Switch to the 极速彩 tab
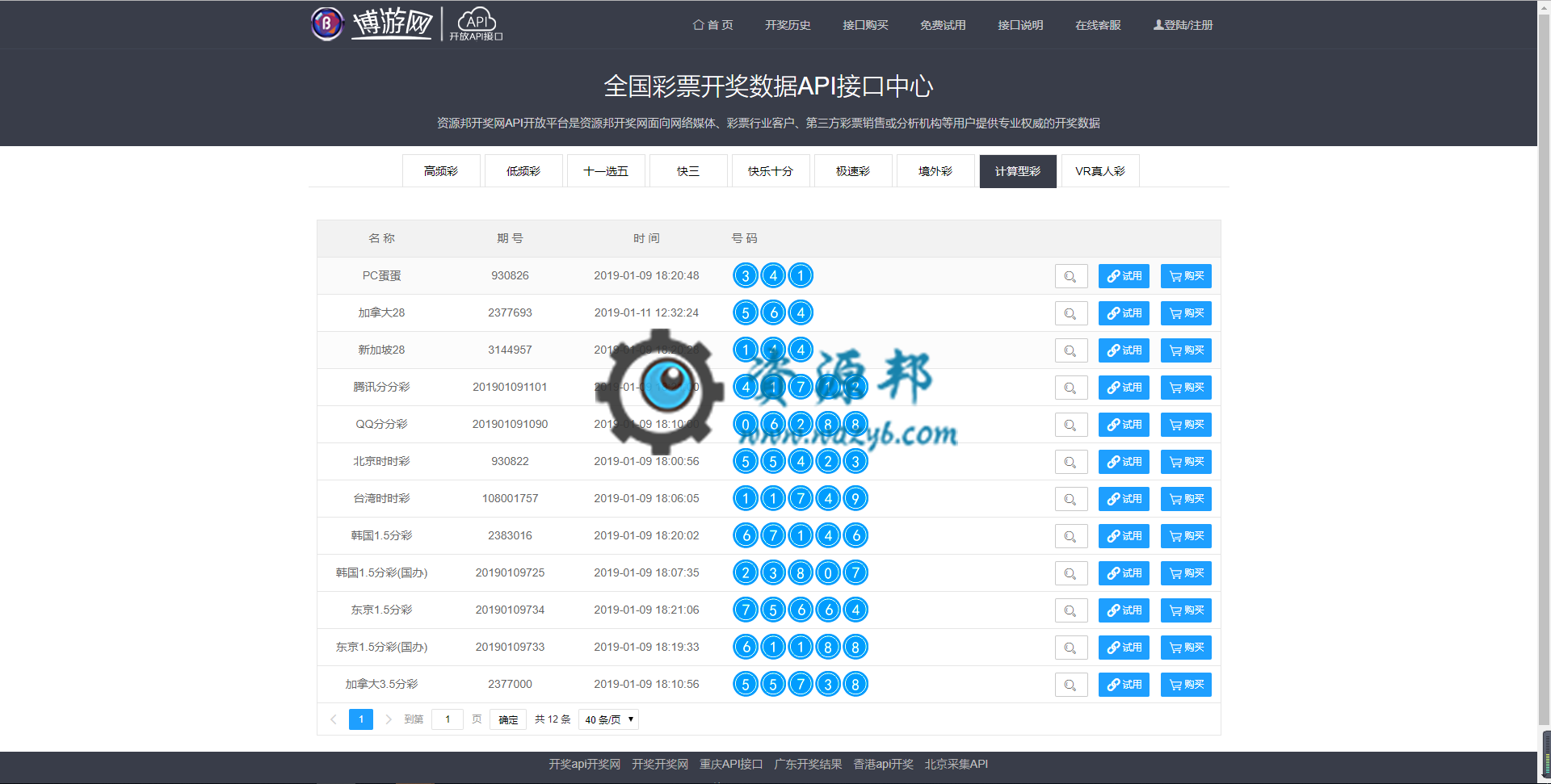The width and height of the screenshot is (1551, 784). 853,171
